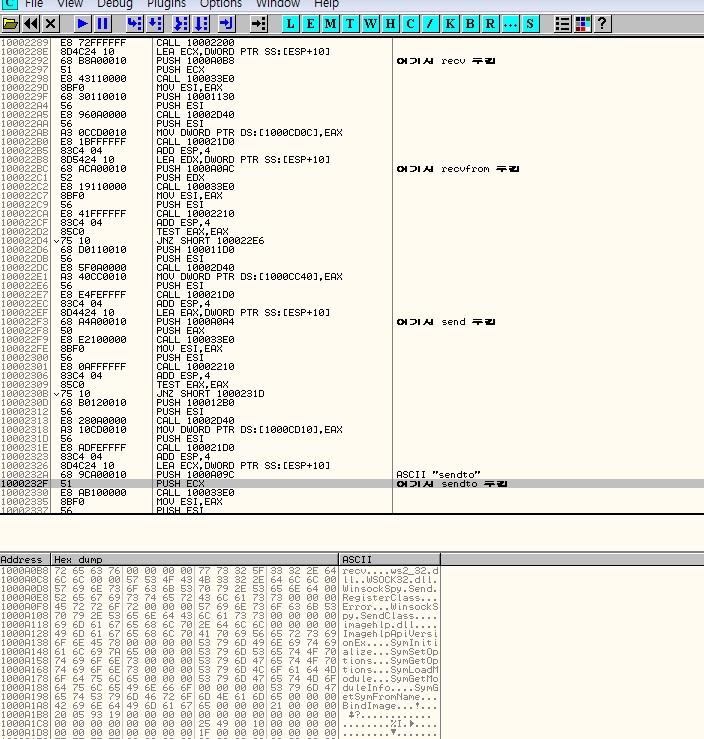Show Patches via slash button
Screen dimensions: 704x739
(430, 24)
